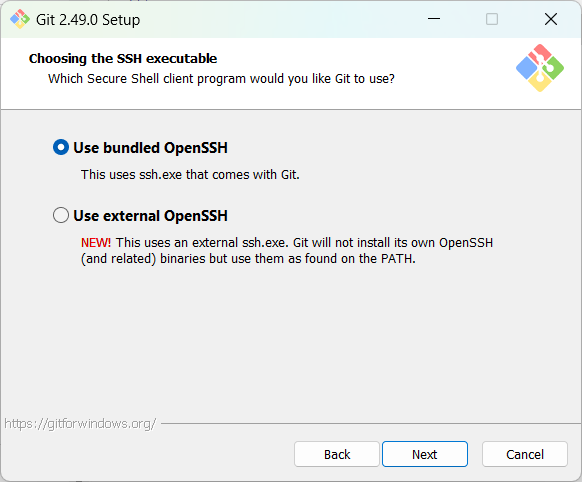Image resolution: width=582 pixels, height=482 pixels.
Task: Select the external OpenSSH radio button
Action: tap(61, 215)
